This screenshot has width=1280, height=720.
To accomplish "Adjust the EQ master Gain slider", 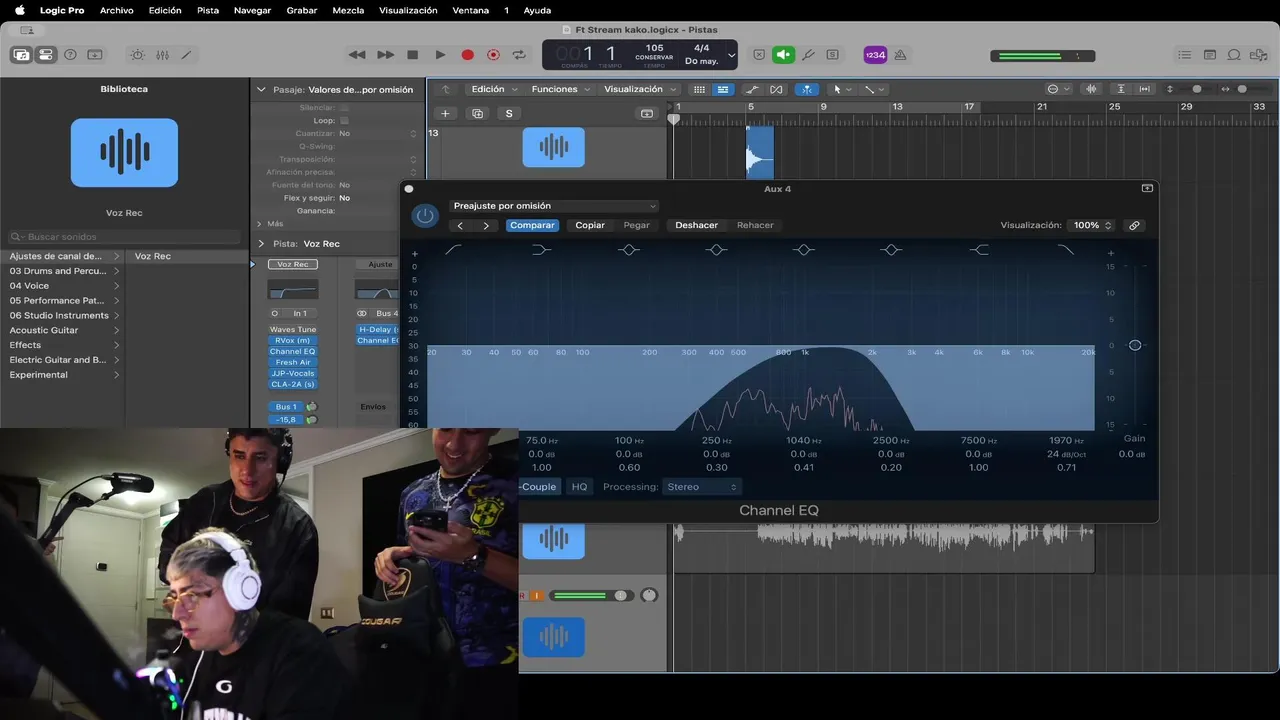I will (1135, 345).
